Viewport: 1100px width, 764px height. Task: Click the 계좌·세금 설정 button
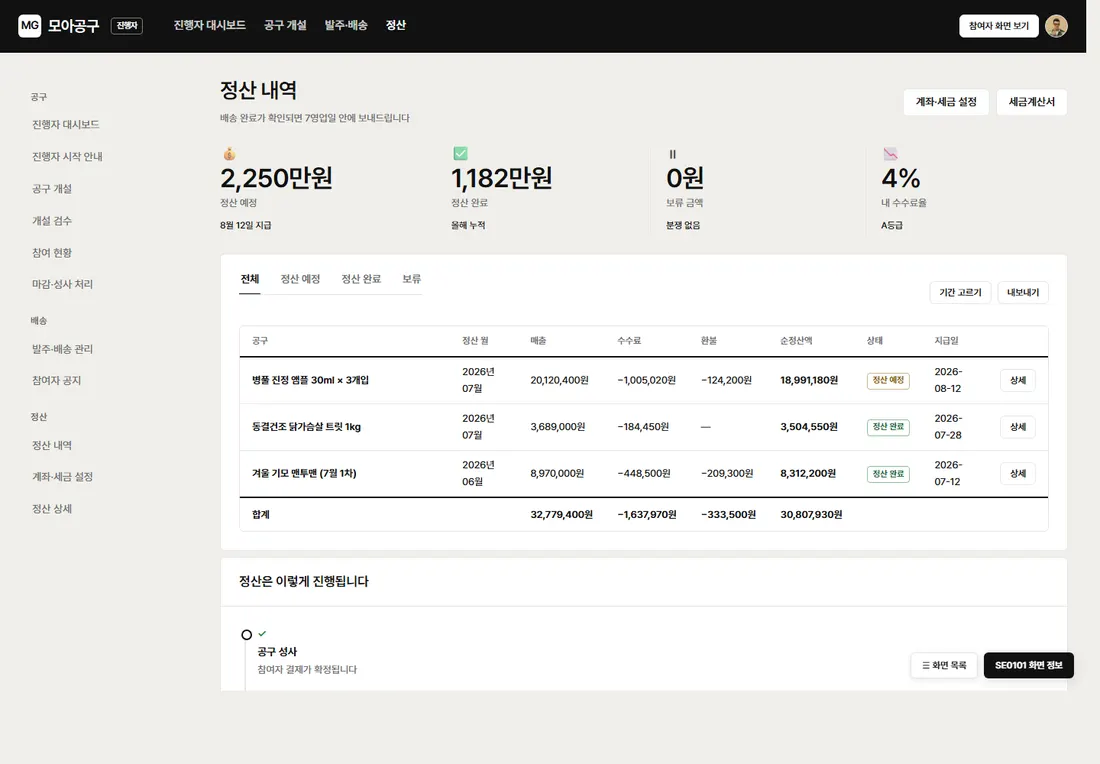946,102
